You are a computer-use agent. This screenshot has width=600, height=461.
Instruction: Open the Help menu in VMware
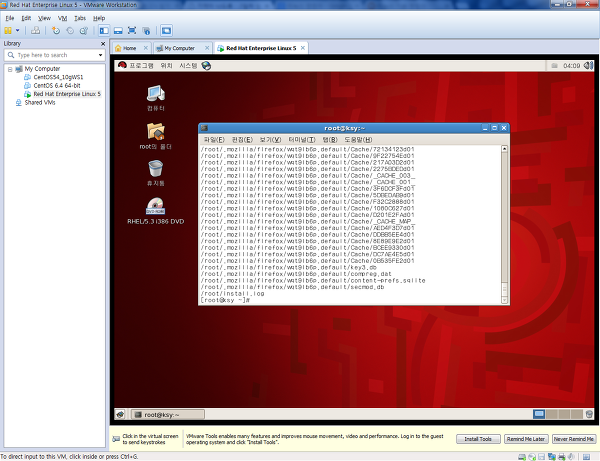click(99, 18)
